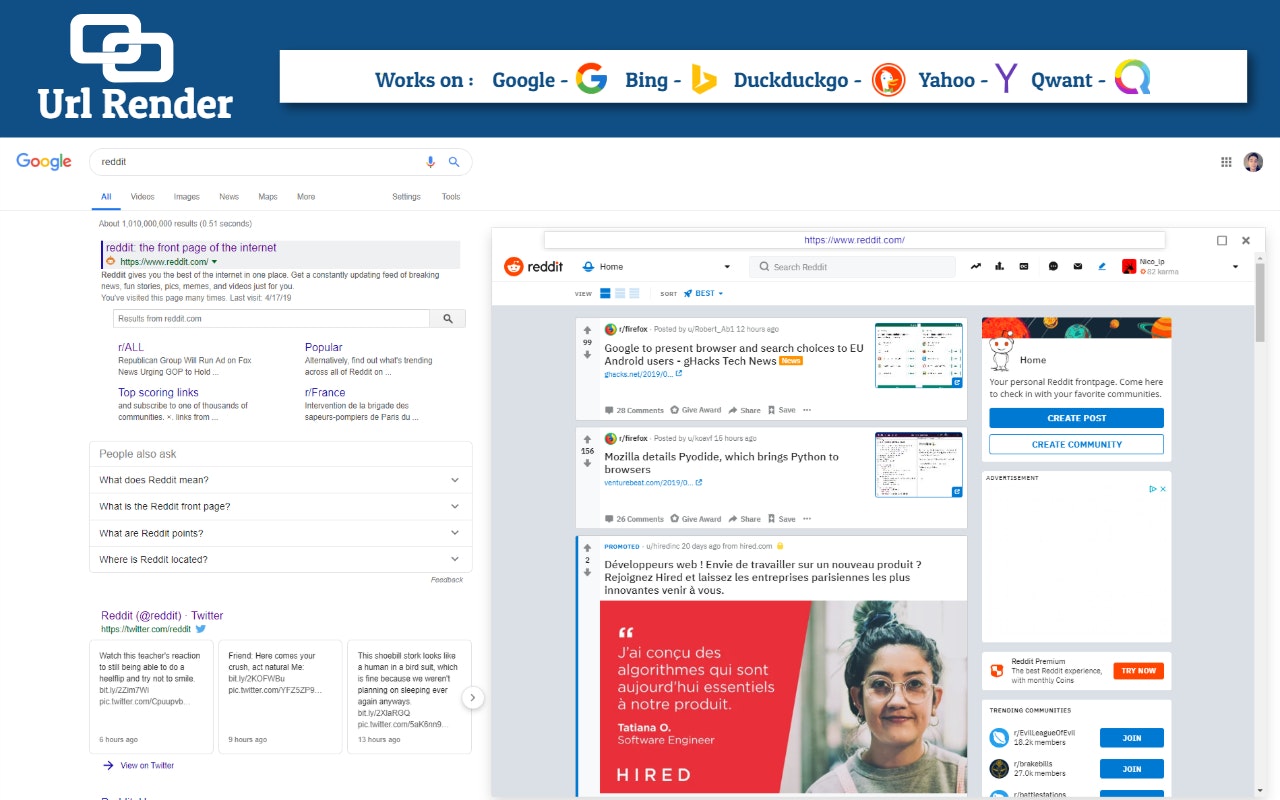
Task: Open reddit messages envelope icon
Action: pyautogui.click(x=1078, y=267)
